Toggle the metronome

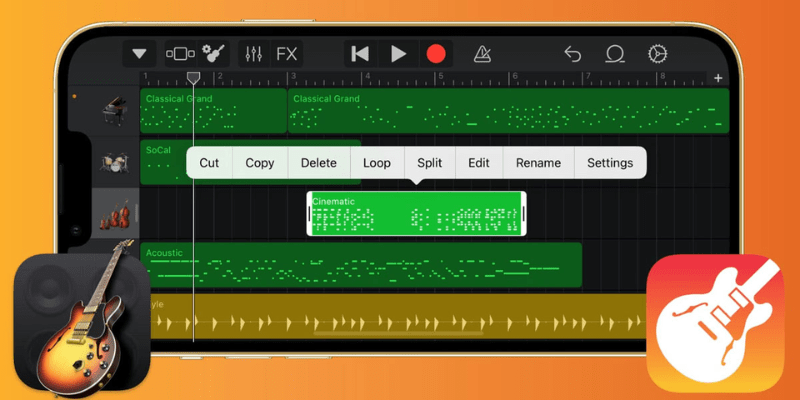click(x=482, y=54)
